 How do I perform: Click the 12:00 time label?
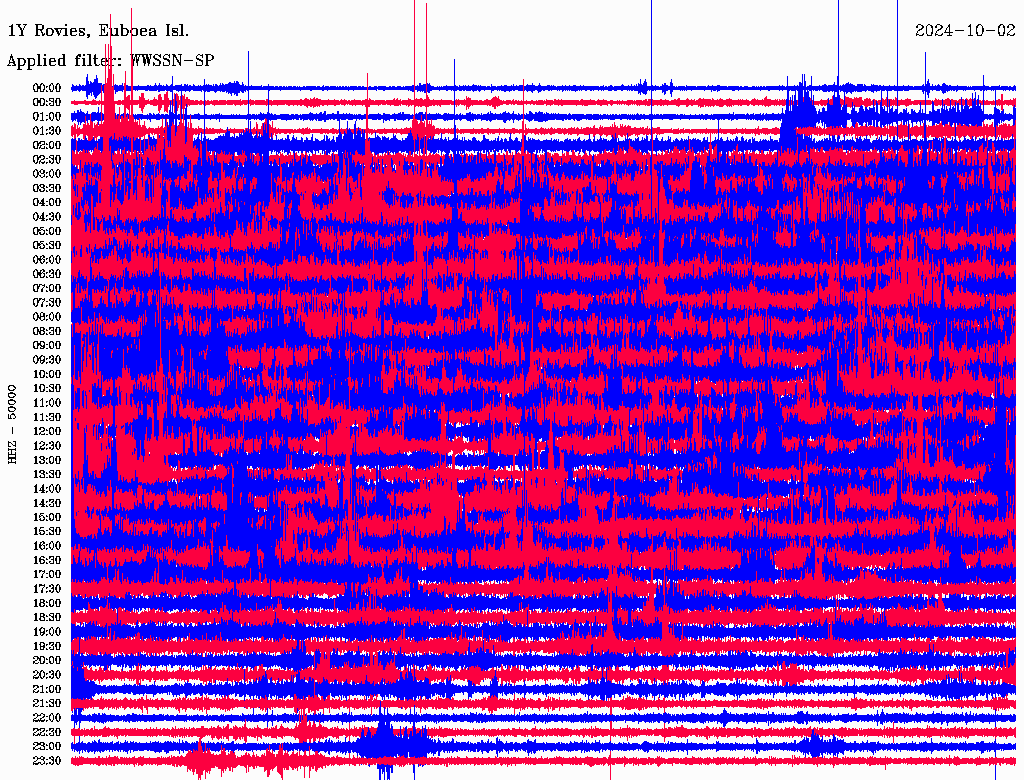(x=47, y=431)
